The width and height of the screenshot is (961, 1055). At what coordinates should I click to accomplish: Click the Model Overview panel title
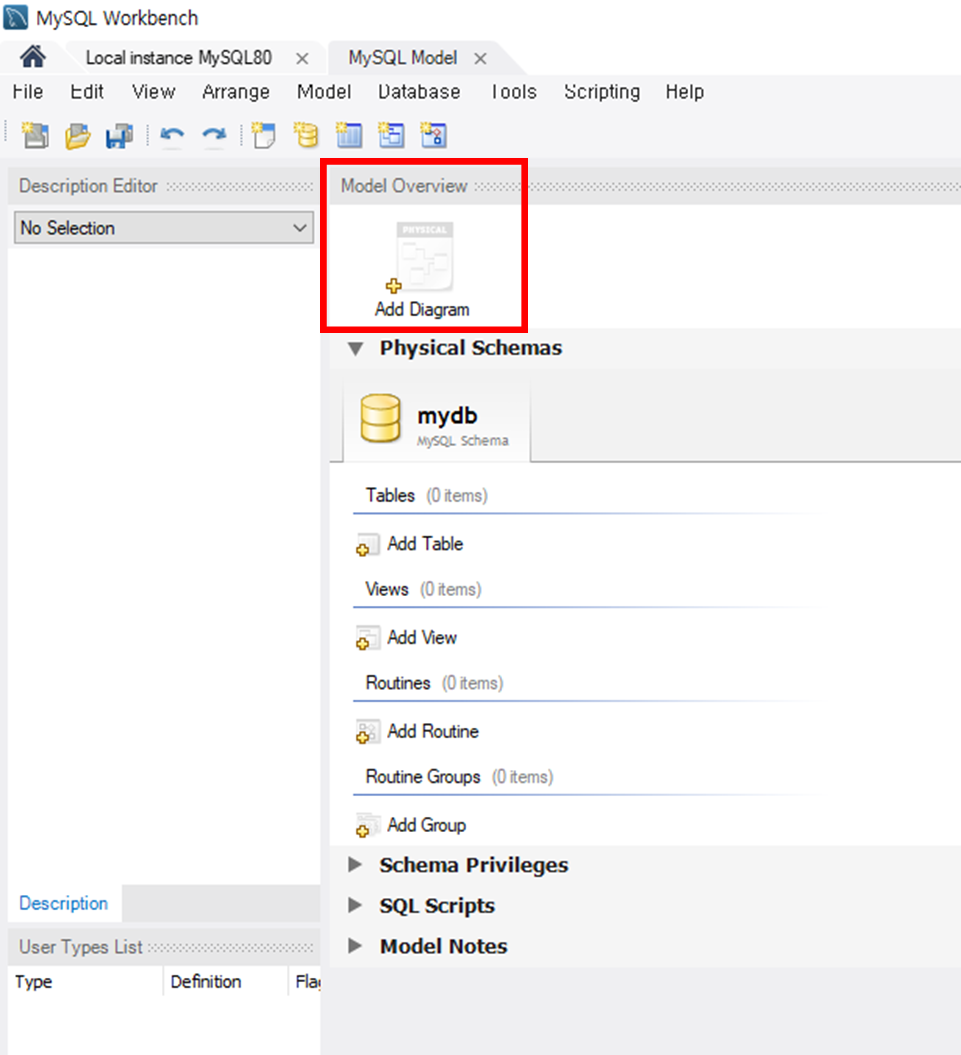[x=404, y=186]
